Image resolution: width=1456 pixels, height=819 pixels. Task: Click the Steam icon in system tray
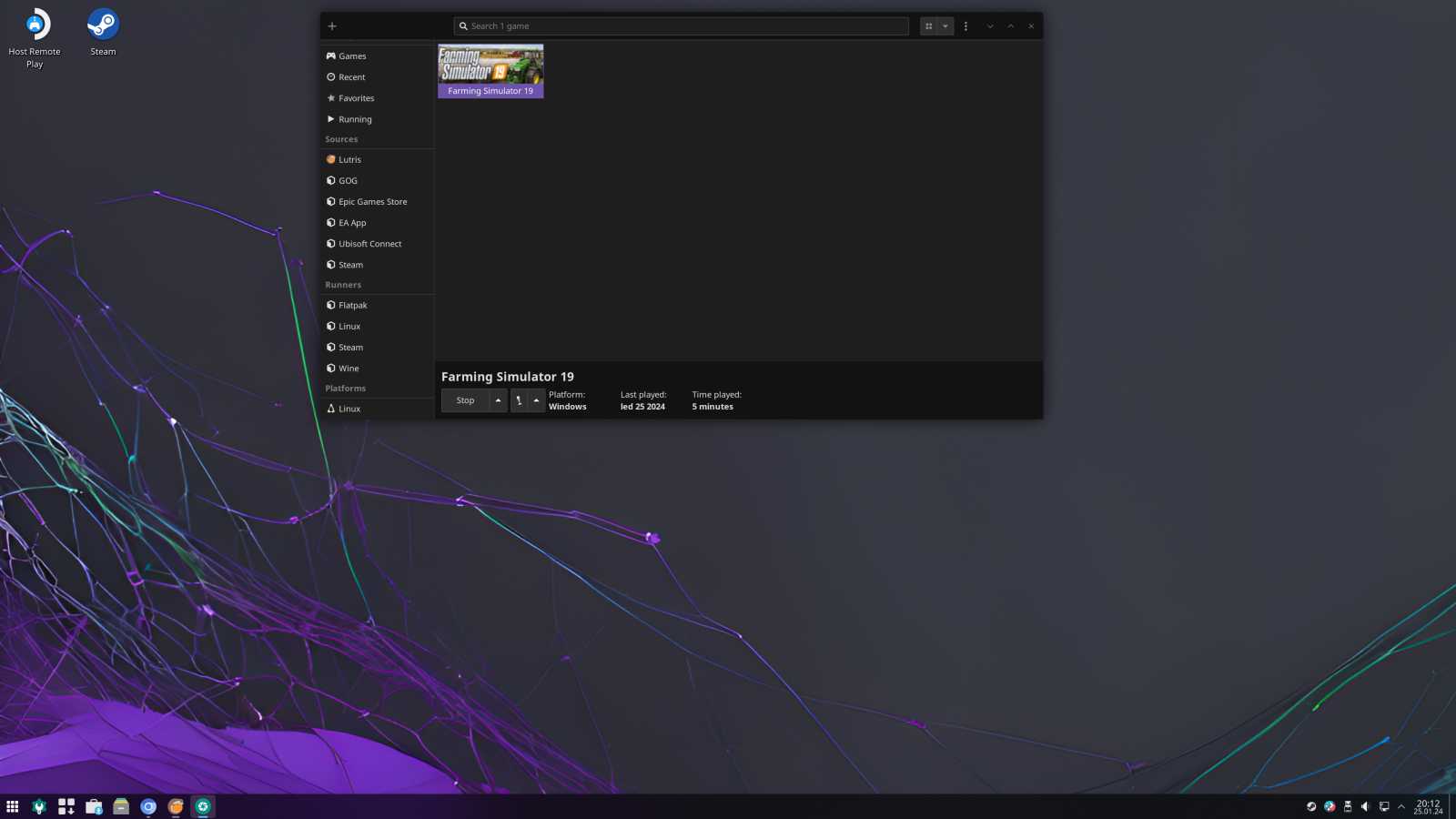(1311, 806)
